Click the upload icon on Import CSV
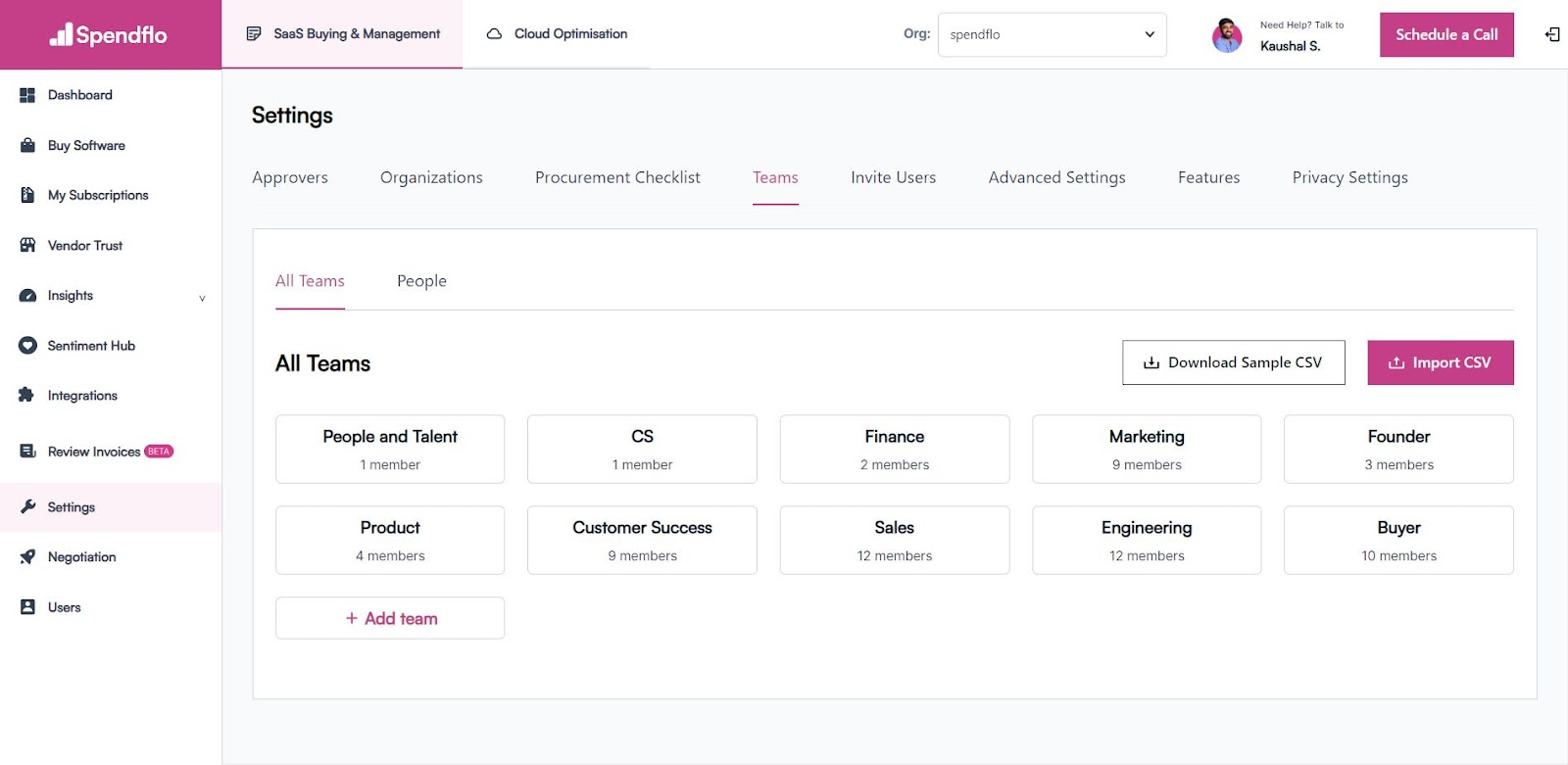Image resolution: width=1568 pixels, height=765 pixels. click(1396, 362)
